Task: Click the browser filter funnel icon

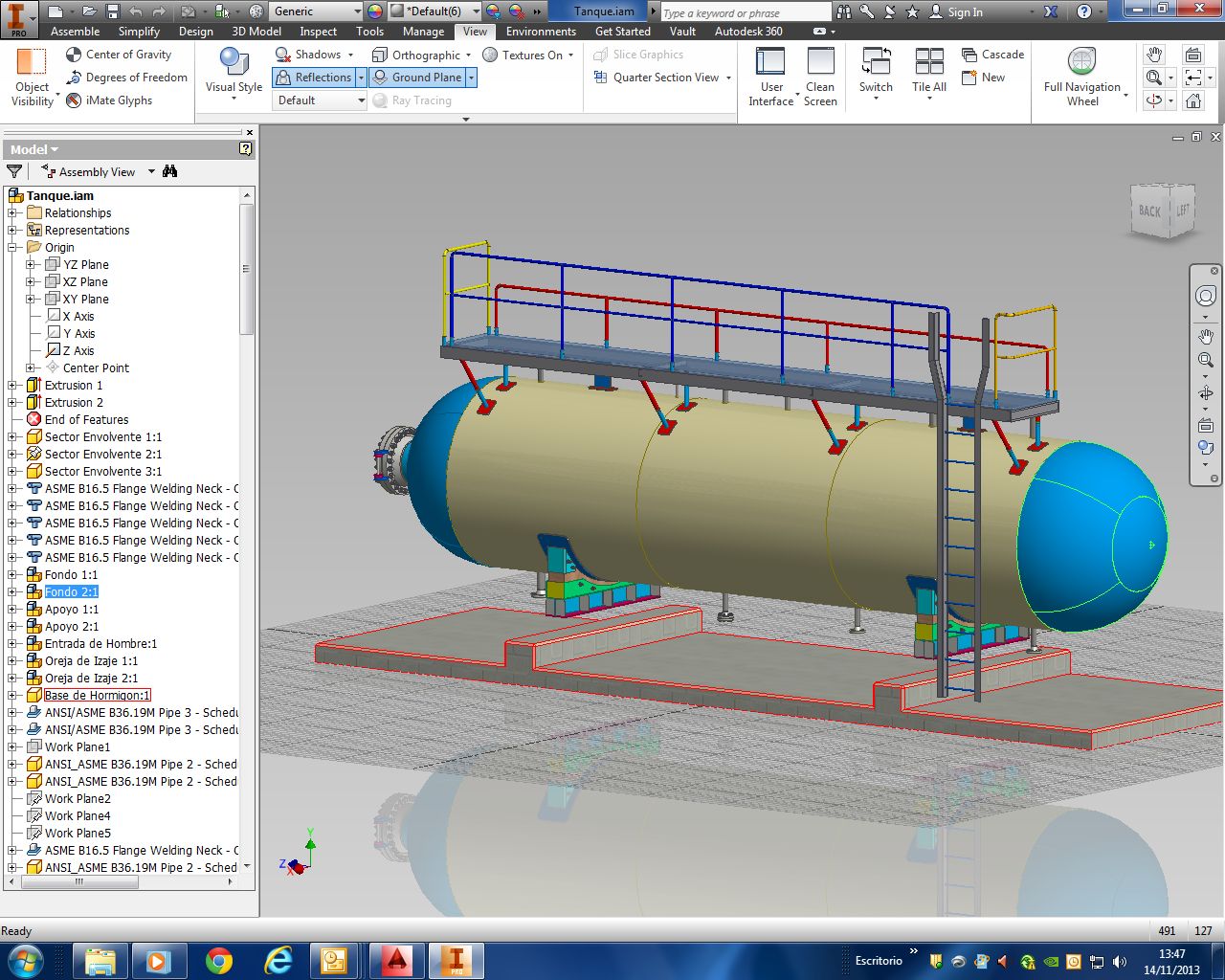Action: coord(14,171)
